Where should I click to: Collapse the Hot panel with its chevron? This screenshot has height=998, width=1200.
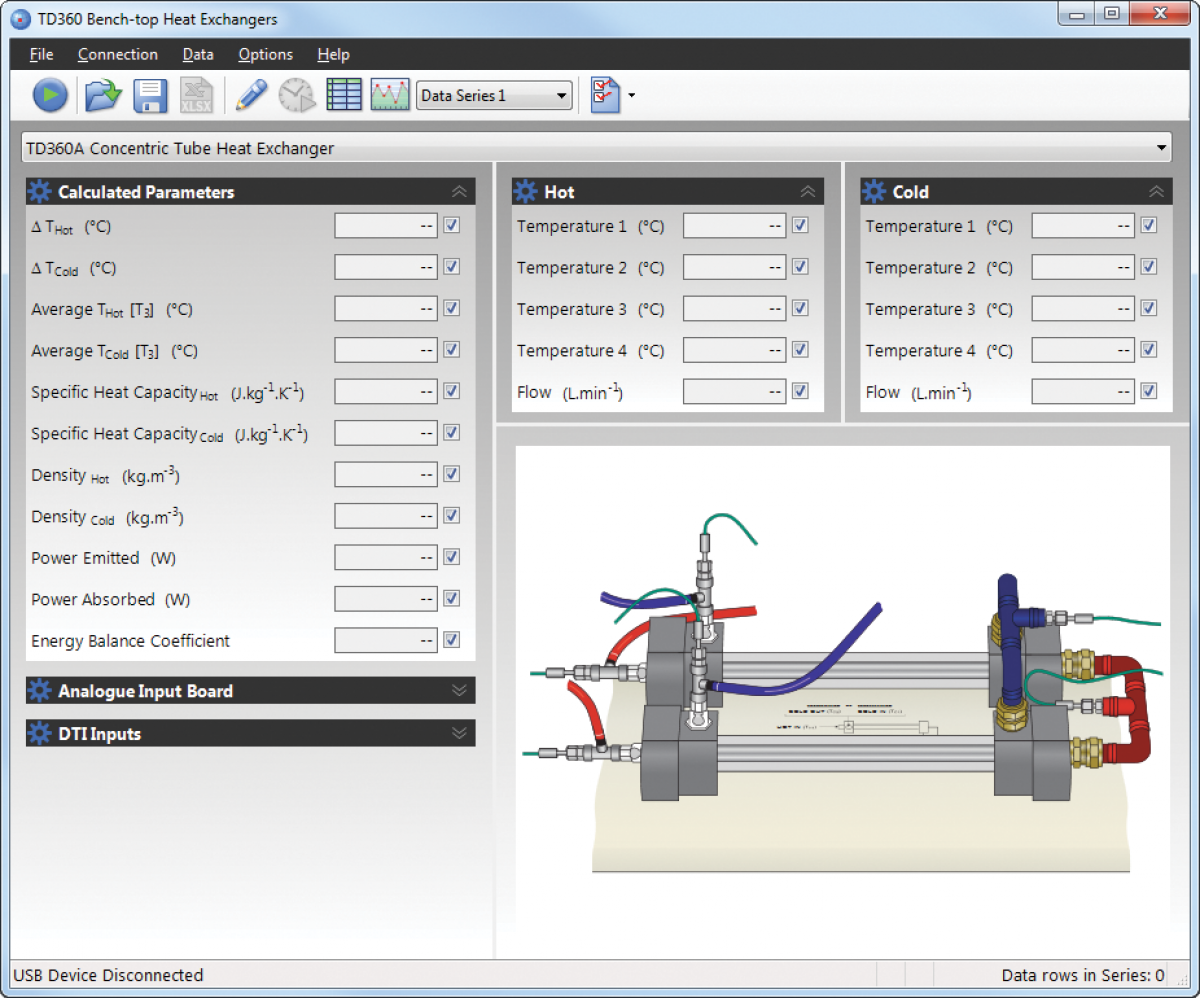coord(808,191)
